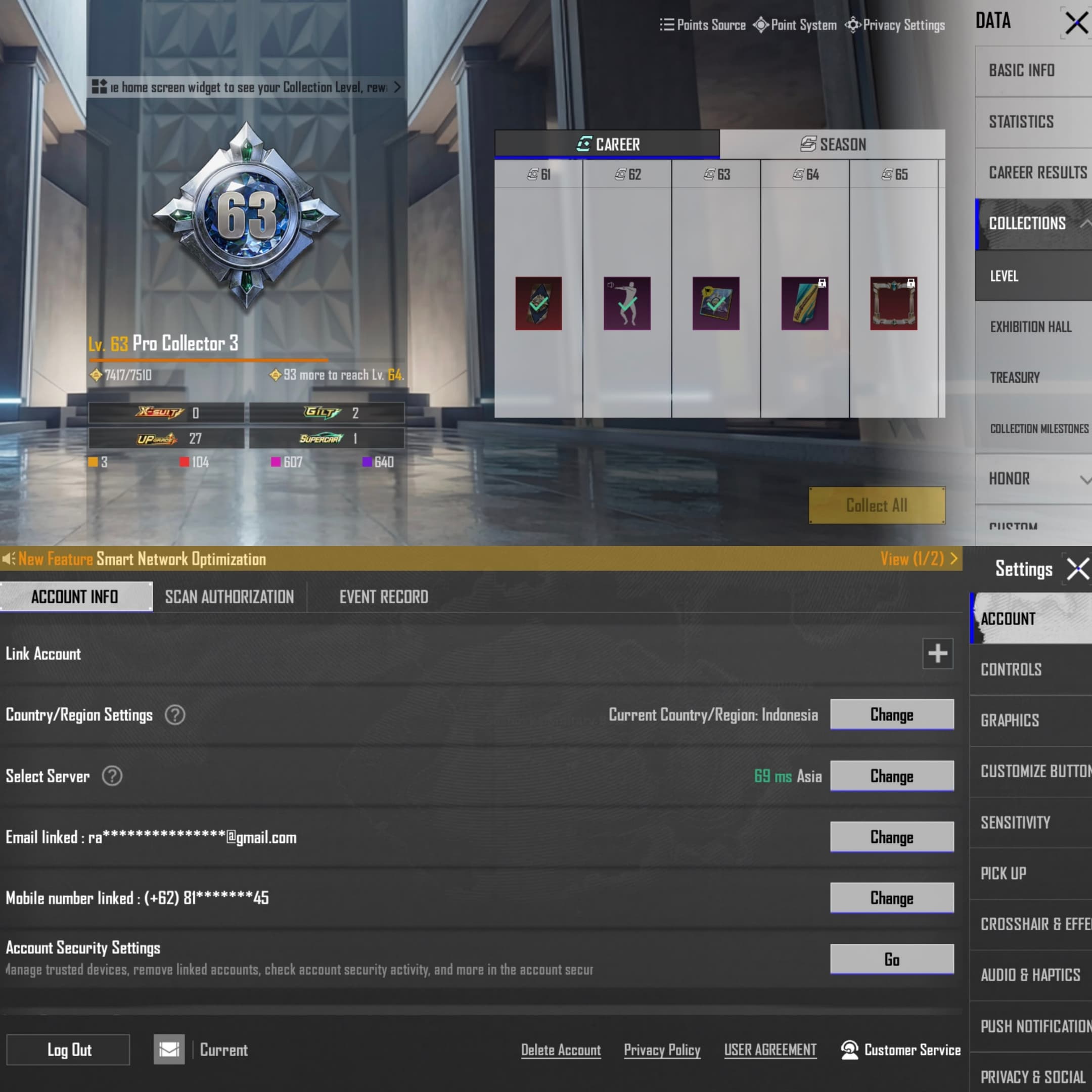1092x1092 pixels.
Task: Click the locked level 64 reward
Action: coord(804,303)
